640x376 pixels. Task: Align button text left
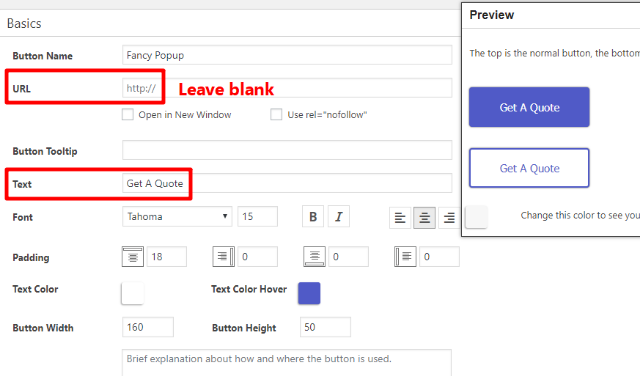[400, 218]
